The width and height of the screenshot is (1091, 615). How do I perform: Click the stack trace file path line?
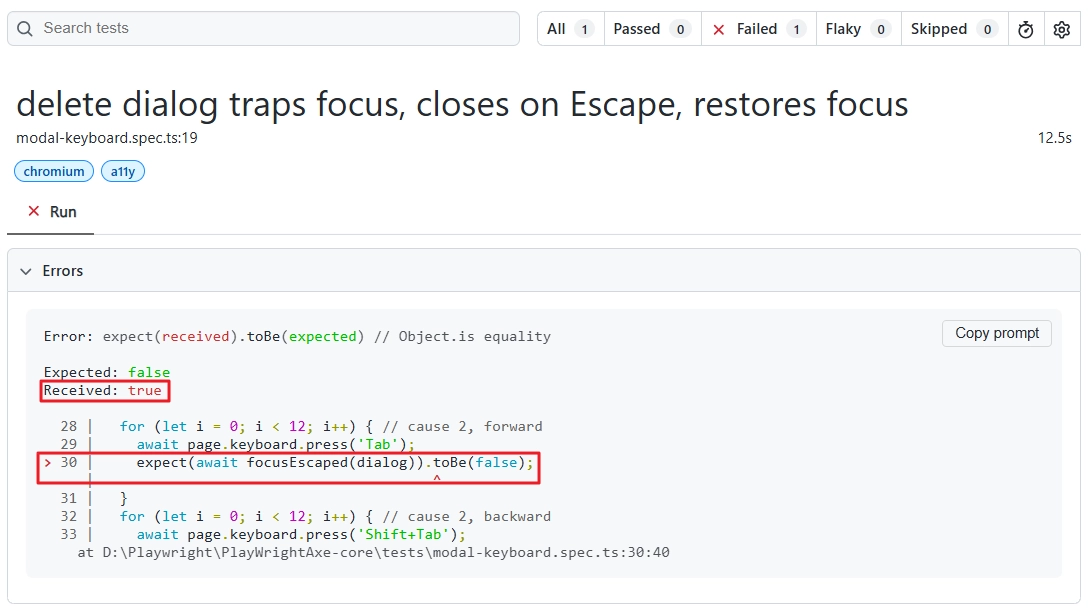(x=374, y=552)
